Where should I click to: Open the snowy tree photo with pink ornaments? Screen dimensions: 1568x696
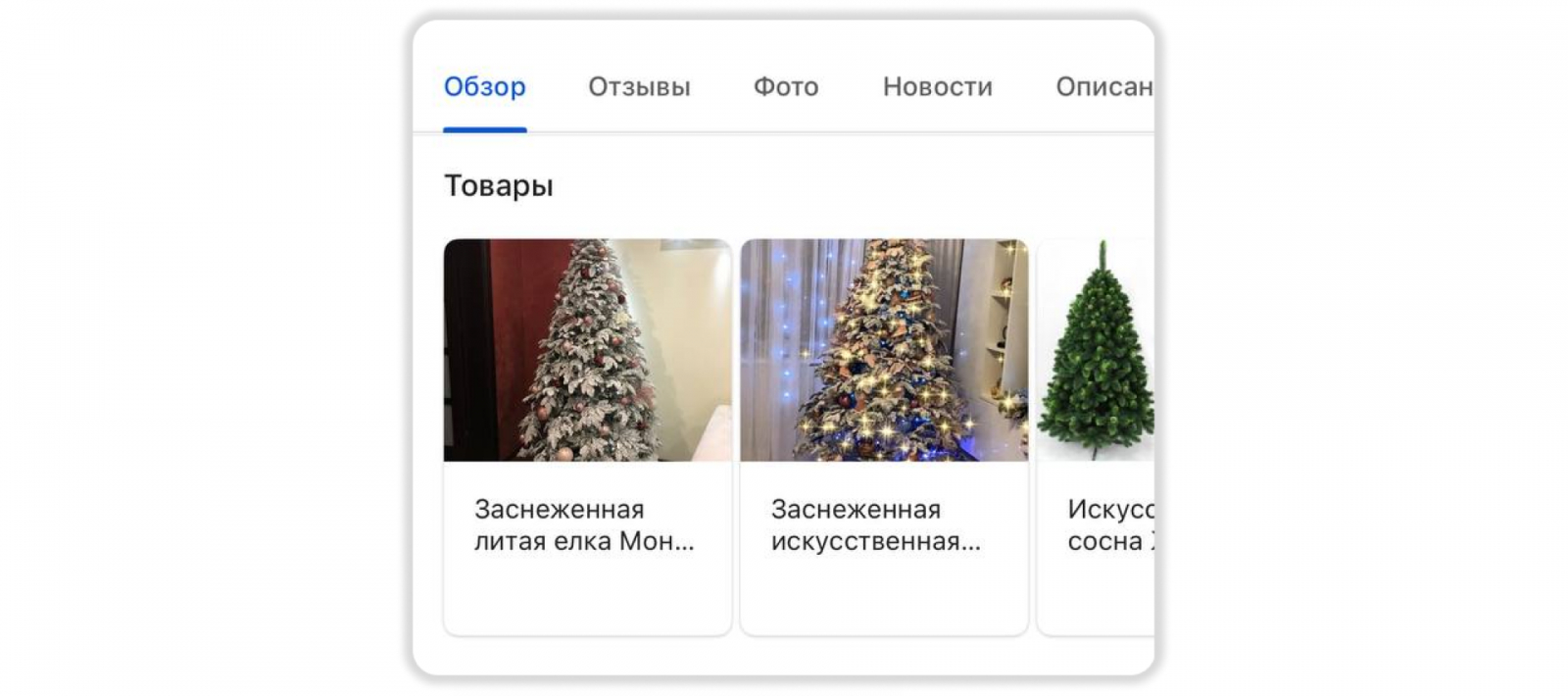click(588, 350)
